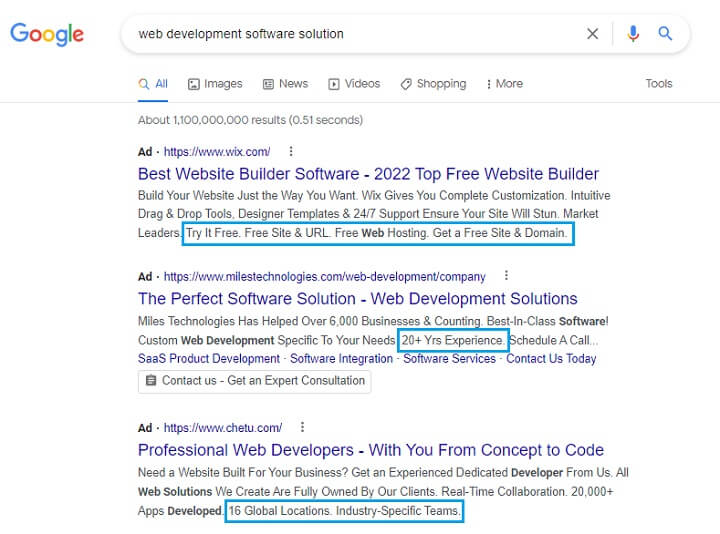The image size is (720, 534).
Task: Clear the search box with X icon
Action: pos(592,34)
